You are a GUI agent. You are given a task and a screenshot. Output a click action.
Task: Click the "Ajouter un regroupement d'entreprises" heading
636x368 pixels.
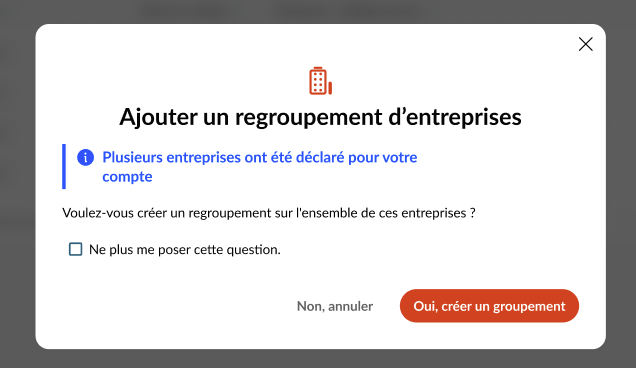coord(320,117)
